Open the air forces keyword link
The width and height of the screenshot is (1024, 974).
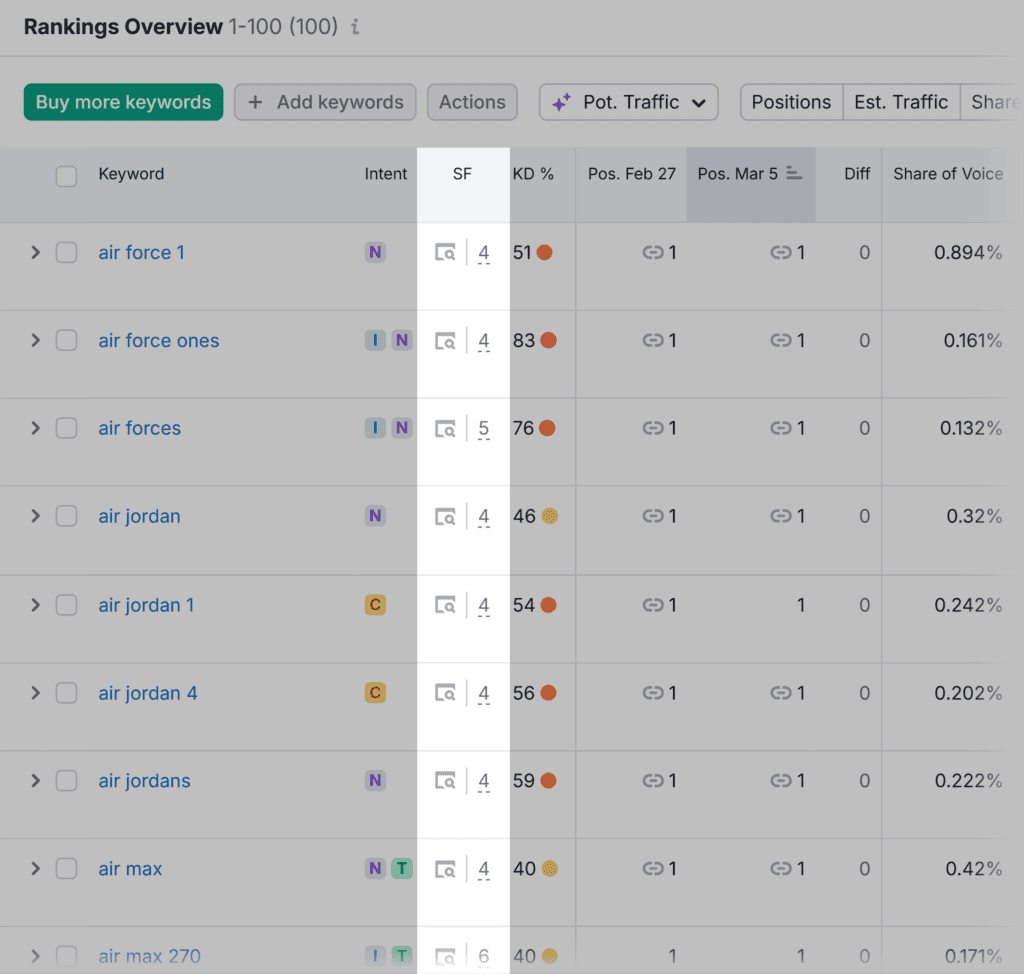point(139,428)
